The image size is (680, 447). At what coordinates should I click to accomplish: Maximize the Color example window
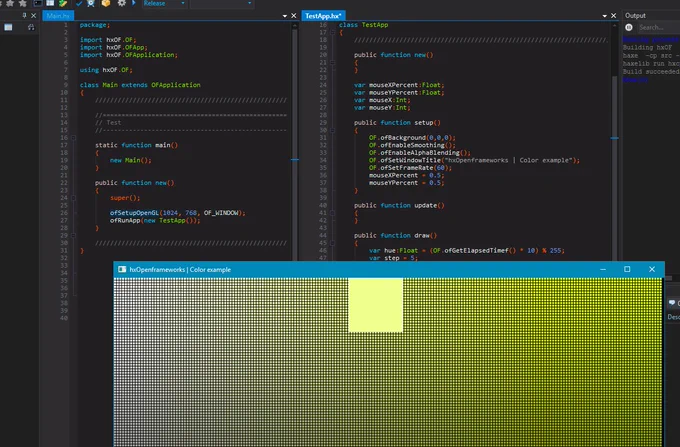[x=627, y=269]
